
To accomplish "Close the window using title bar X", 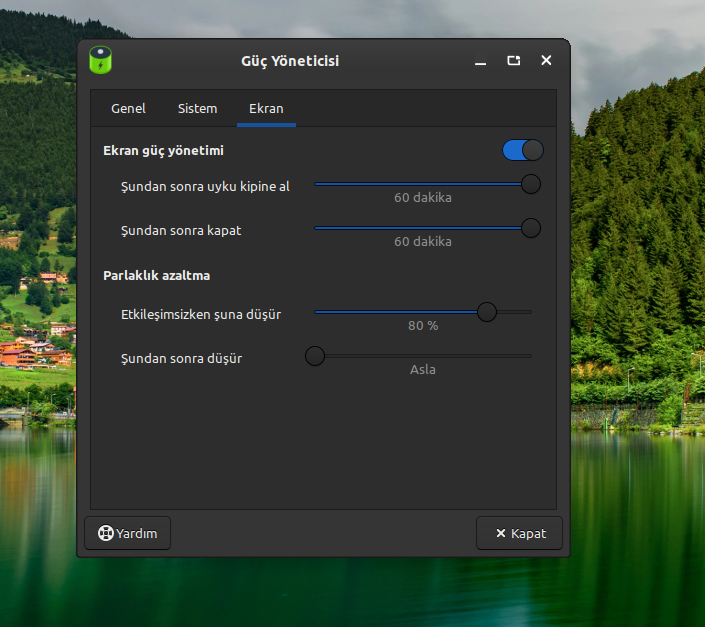I will [x=546, y=61].
